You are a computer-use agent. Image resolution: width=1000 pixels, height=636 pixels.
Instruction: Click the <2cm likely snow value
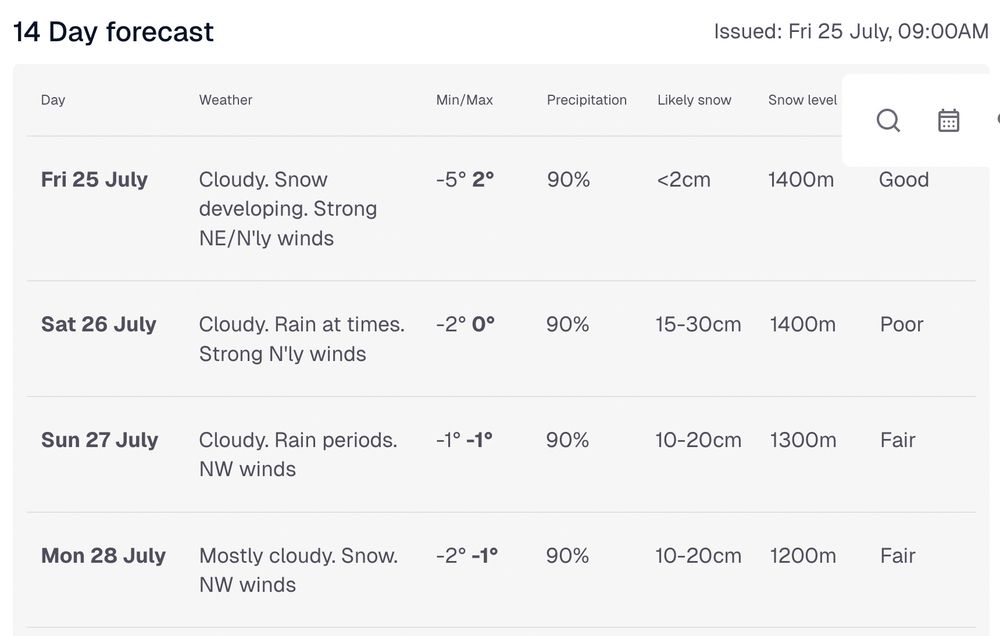[x=684, y=179]
